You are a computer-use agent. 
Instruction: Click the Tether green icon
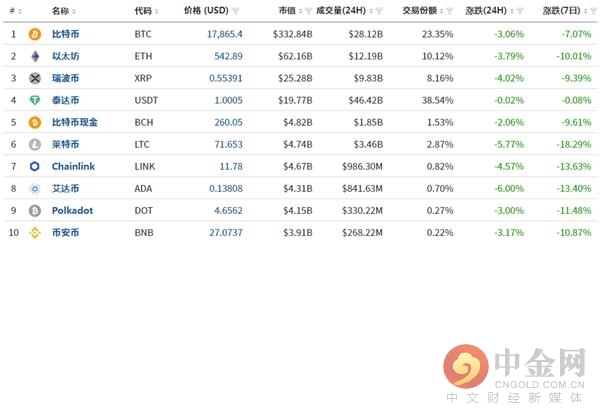click(35, 100)
